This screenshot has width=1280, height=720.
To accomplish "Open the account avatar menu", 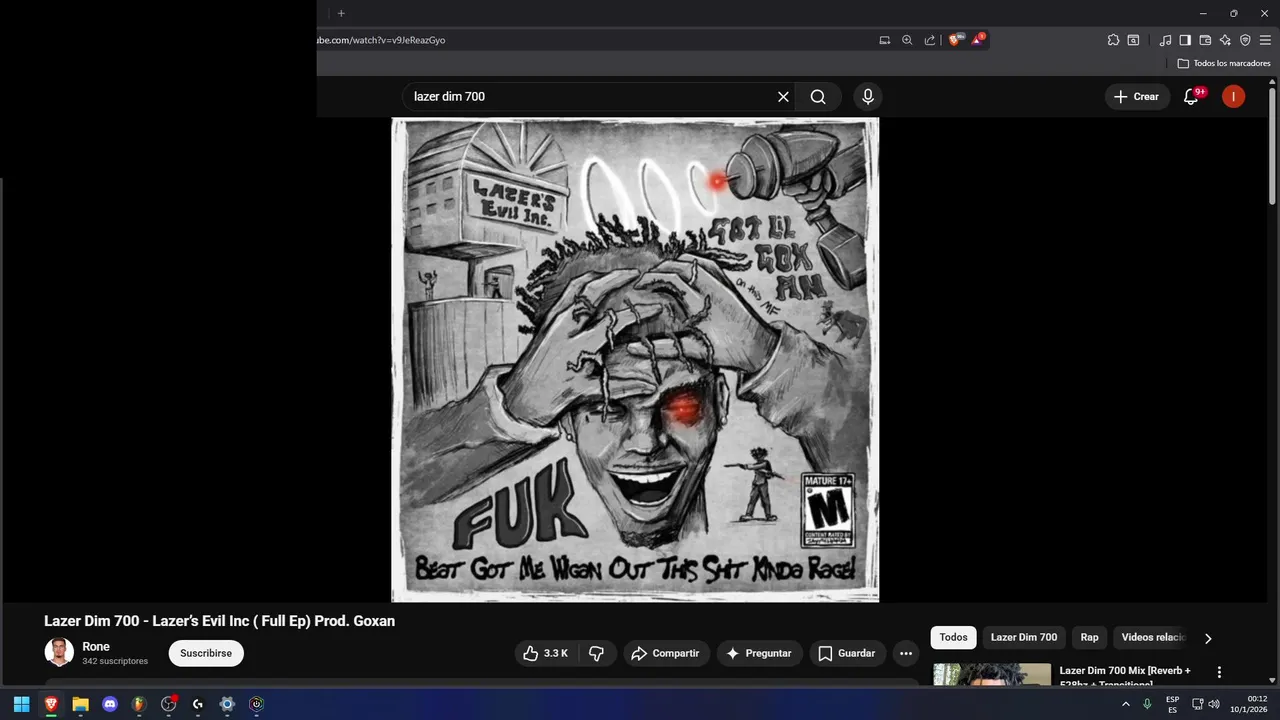I will tap(1234, 97).
